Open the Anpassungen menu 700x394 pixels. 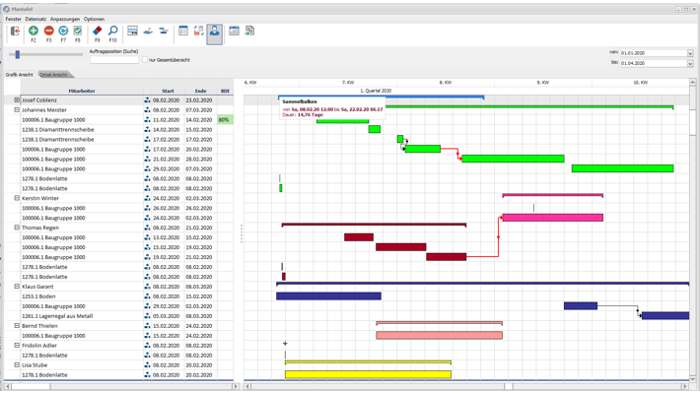(x=65, y=19)
